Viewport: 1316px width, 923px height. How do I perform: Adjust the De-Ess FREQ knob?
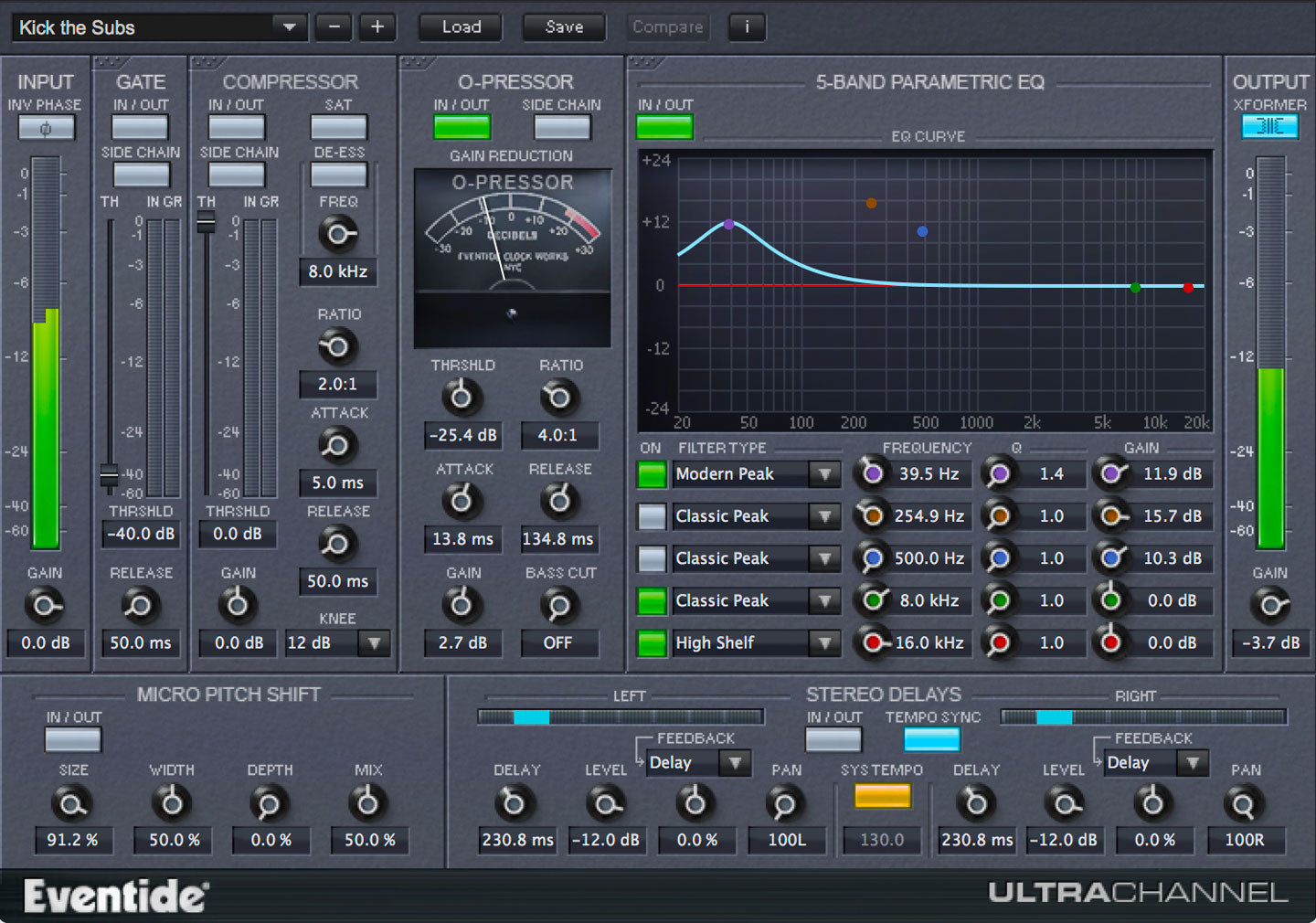[337, 234]
